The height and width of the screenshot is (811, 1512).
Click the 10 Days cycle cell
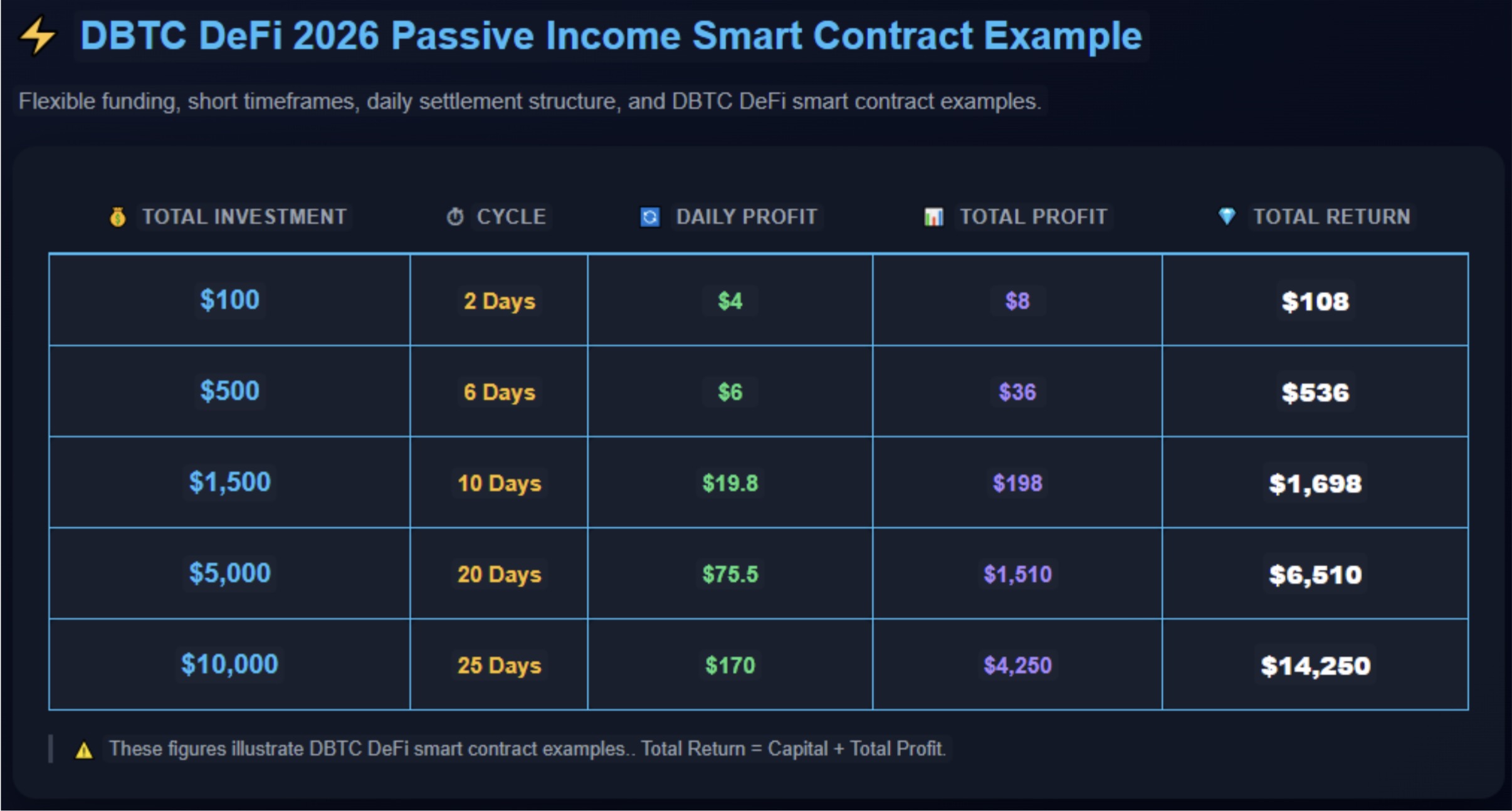(499, 483)
